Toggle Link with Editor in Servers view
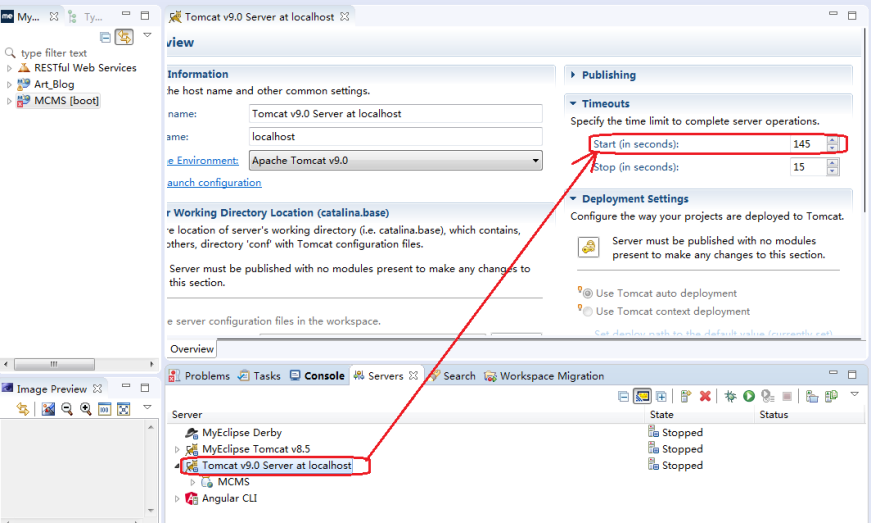Viewport: 872px width, 523px height. (x=642, y=396)
